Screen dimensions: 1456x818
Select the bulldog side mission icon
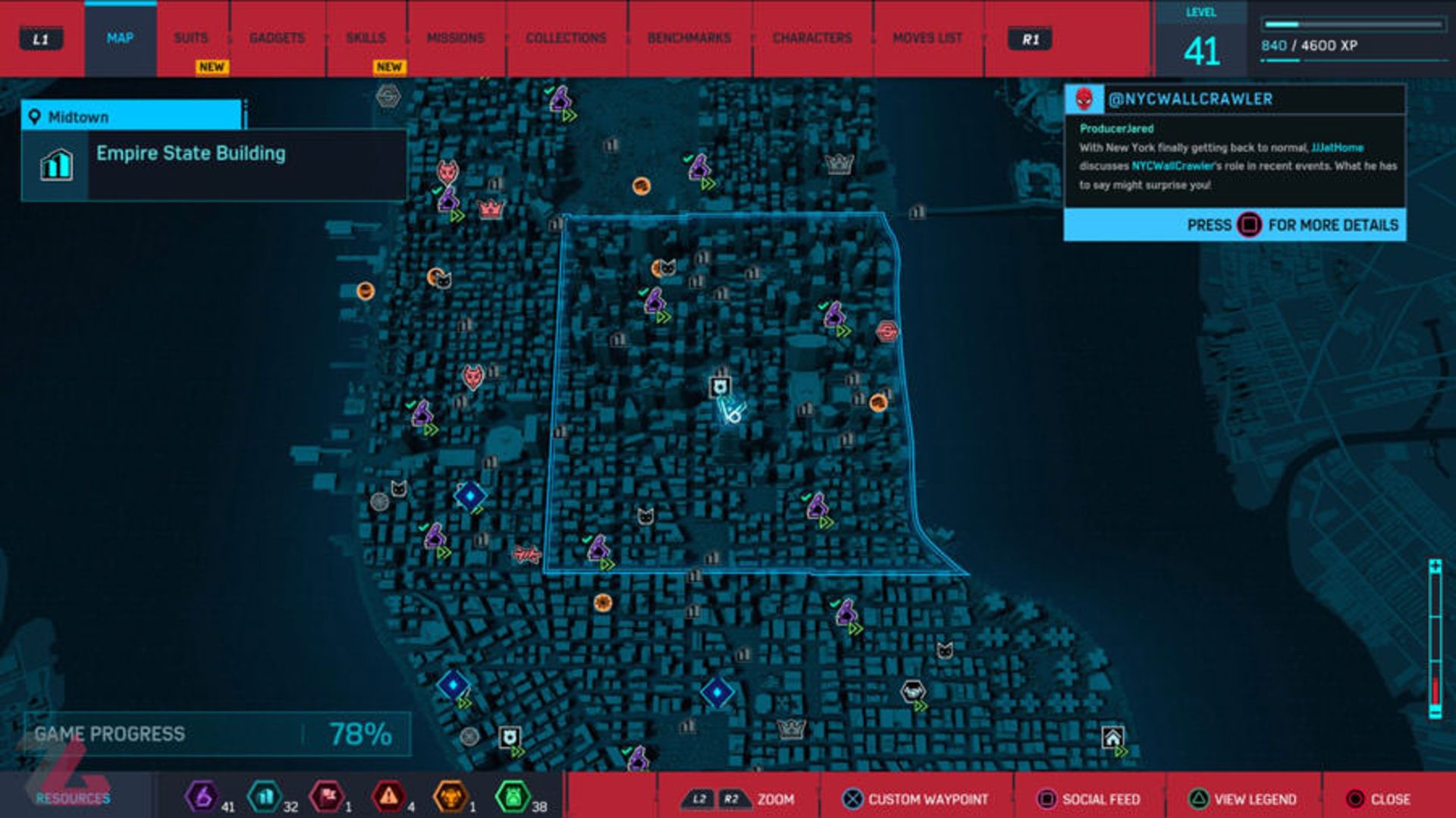point(912,691)
